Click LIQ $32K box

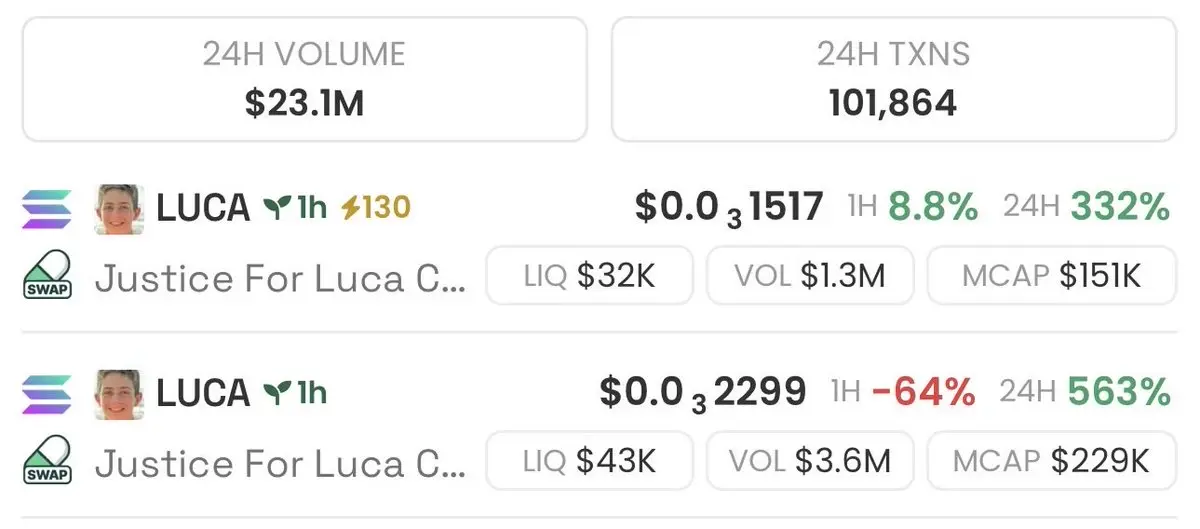[589, 275]
